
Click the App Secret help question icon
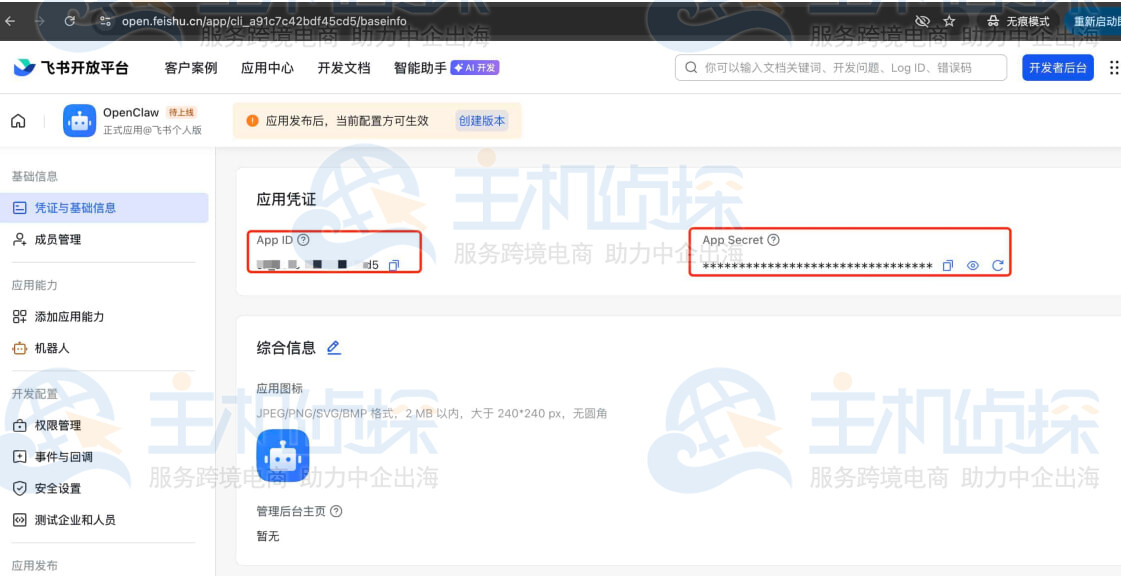click(773, 240)
